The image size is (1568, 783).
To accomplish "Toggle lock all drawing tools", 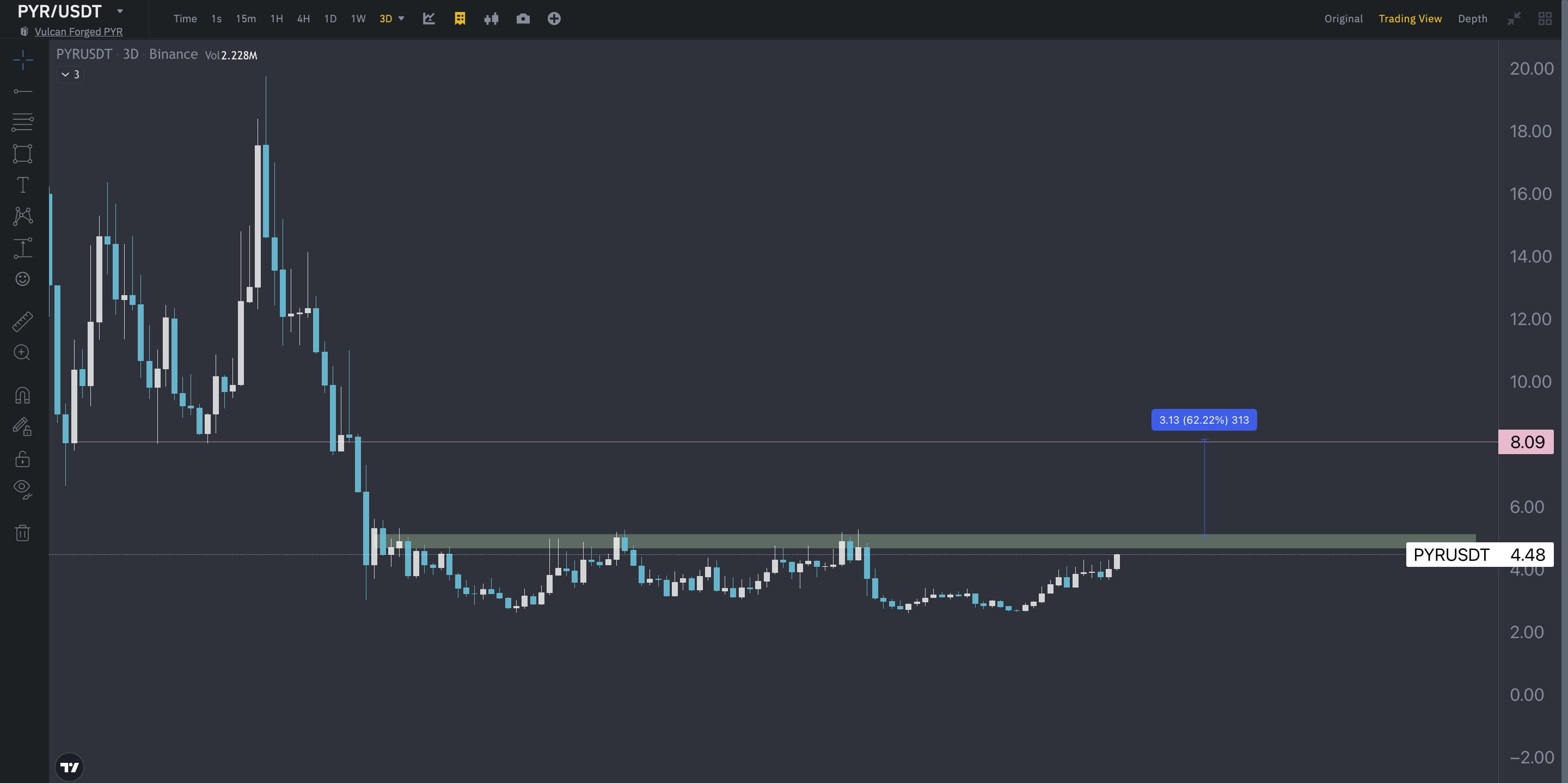I will (22, 458).
